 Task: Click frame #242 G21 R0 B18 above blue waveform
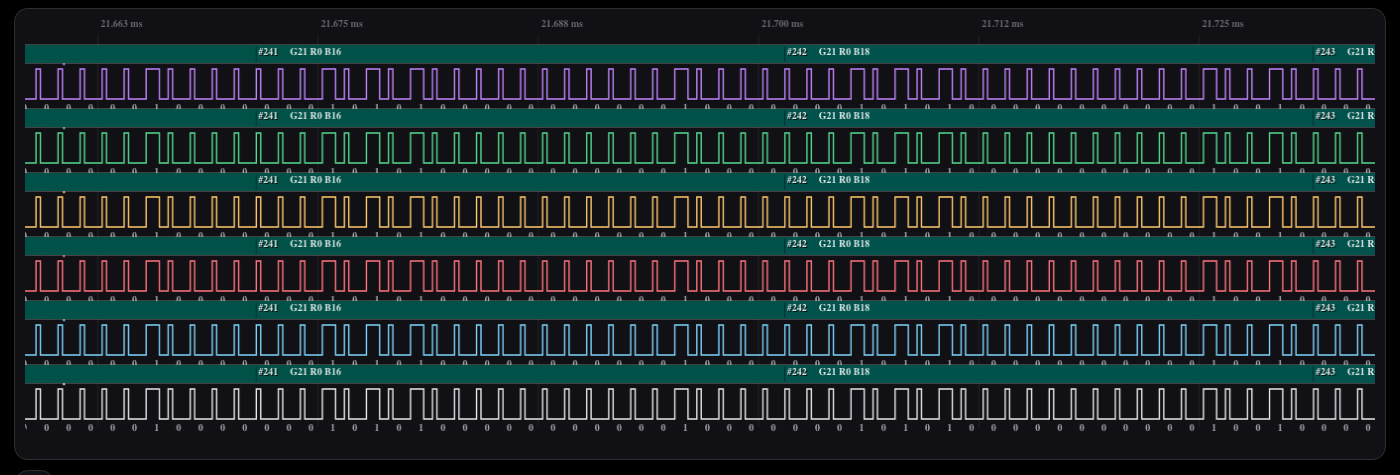1049,308
